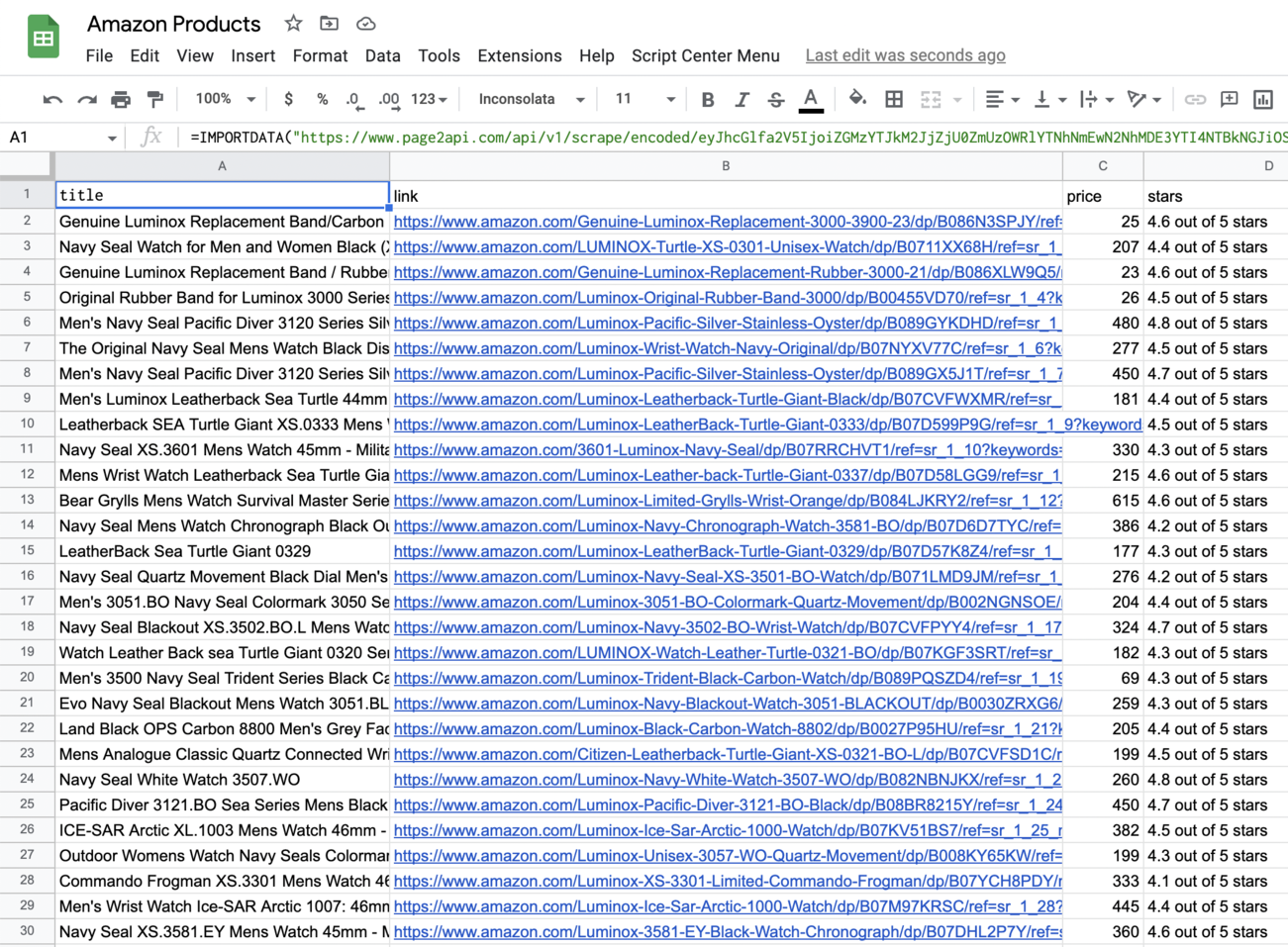Image resolution: width=1288 pixels, height=947 pixels.
Task: Format as currency with dollar icon
Action: pos(288,99)
